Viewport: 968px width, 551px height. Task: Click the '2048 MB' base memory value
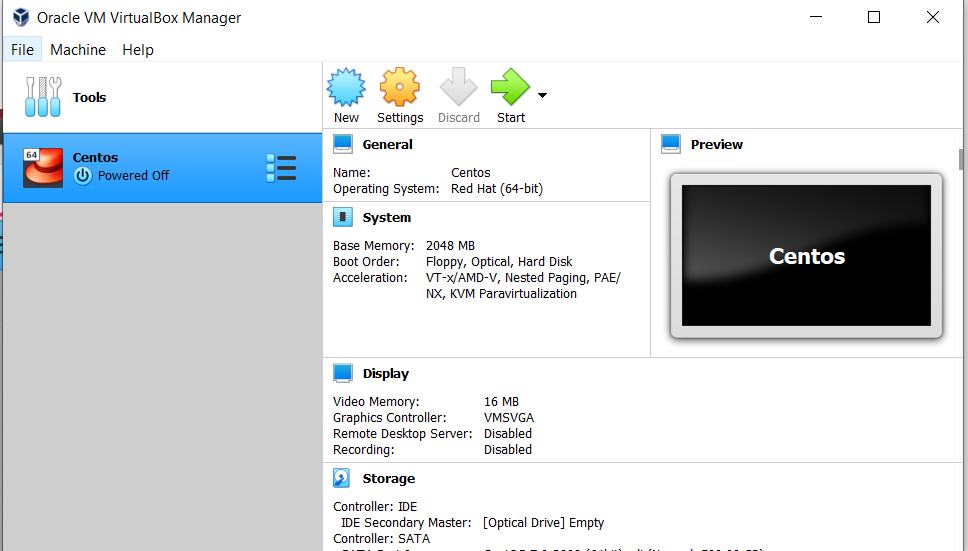click(x=450, y=246)
